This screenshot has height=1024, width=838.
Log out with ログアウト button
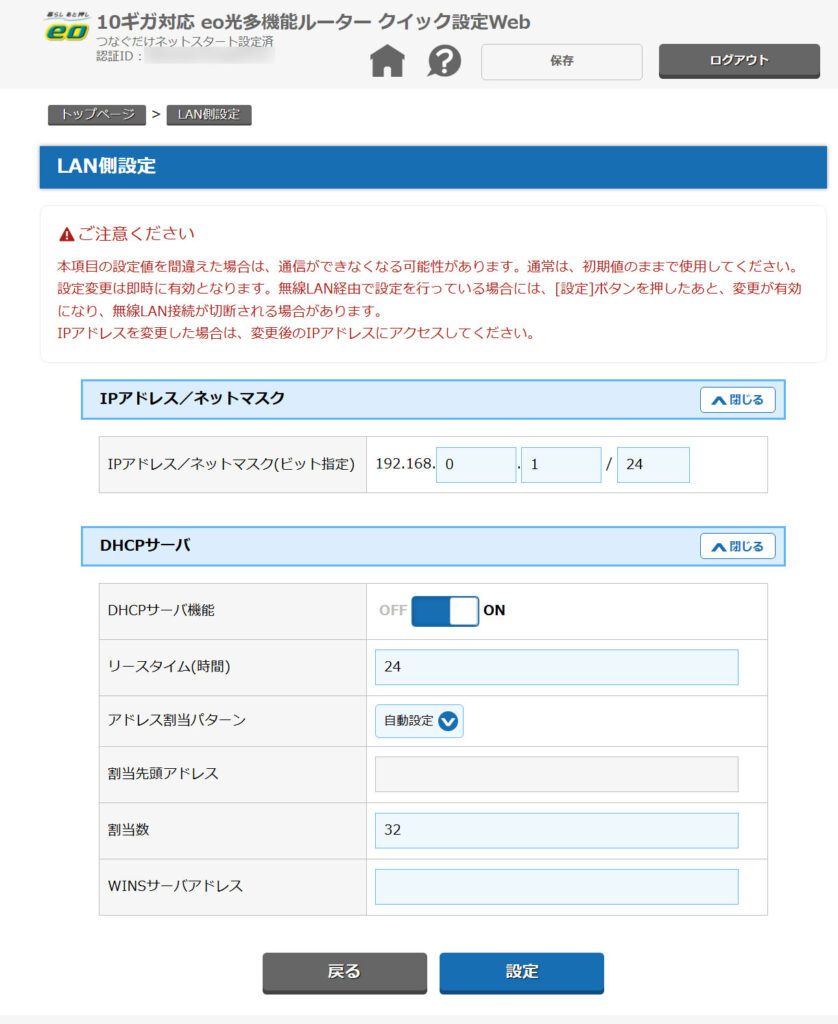point(739,61)
